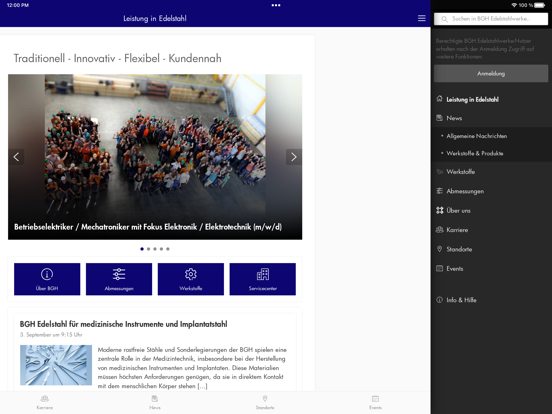Select the fifth carousel dot
This screenshot has height=414, width=552.
[168, 249]
